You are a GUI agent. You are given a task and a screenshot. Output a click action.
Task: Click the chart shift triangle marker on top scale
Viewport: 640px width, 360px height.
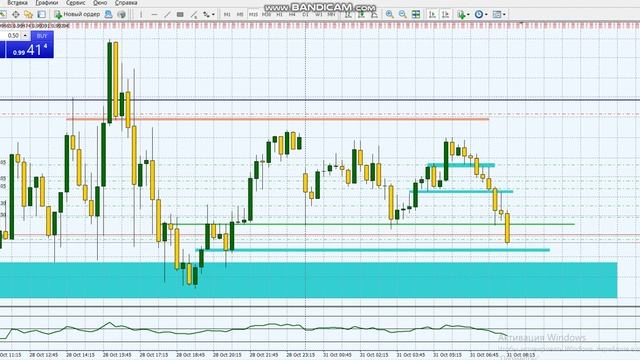(x=522, y=24)
